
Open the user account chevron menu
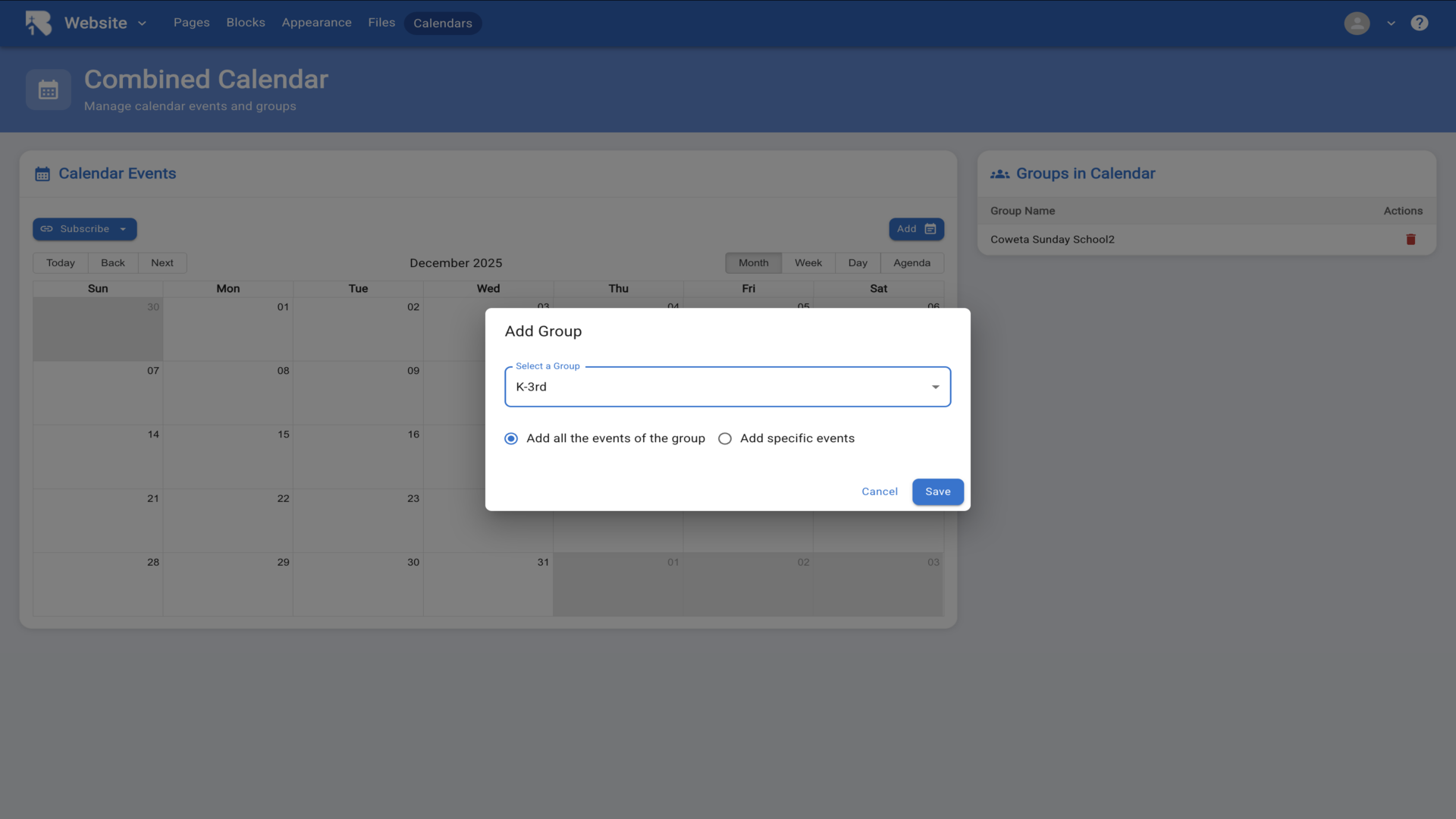point(1391,24)
